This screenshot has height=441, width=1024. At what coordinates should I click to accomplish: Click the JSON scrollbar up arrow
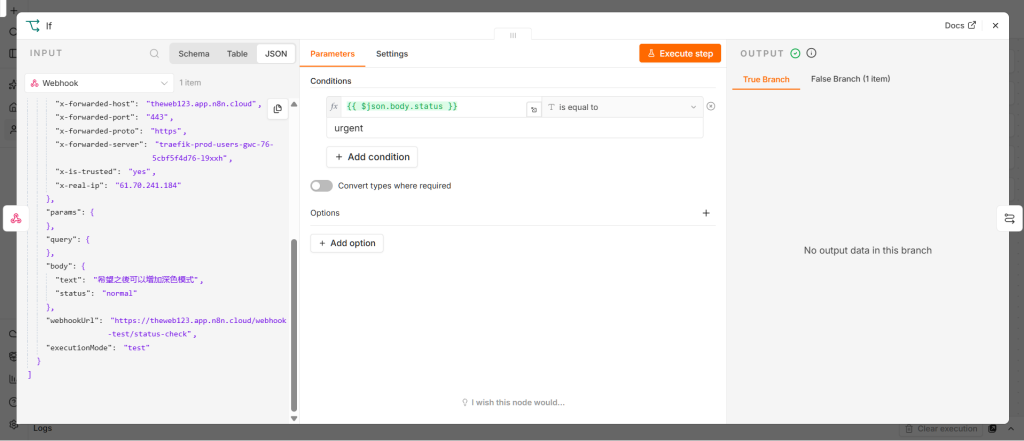tap(294, 104)
